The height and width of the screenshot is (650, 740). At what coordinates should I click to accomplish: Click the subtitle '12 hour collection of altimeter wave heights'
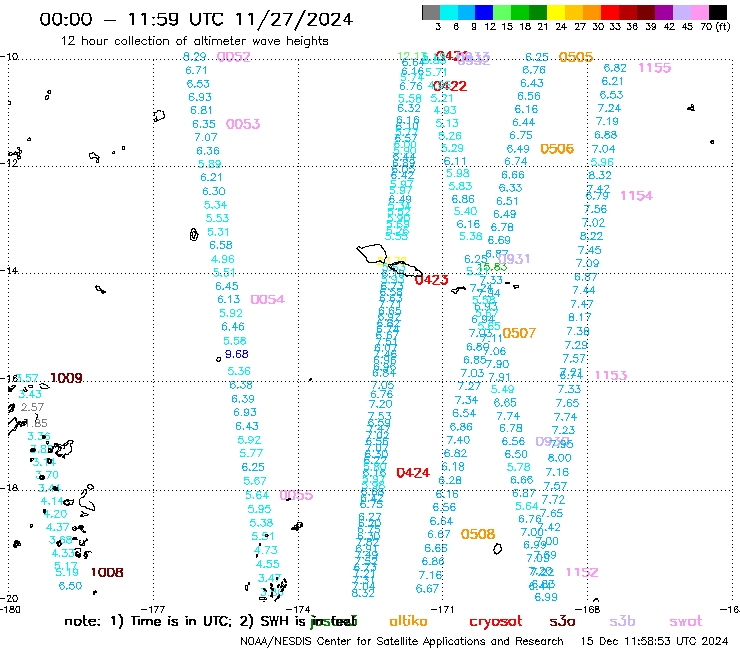pyautogui.click(x=194, y=41)
